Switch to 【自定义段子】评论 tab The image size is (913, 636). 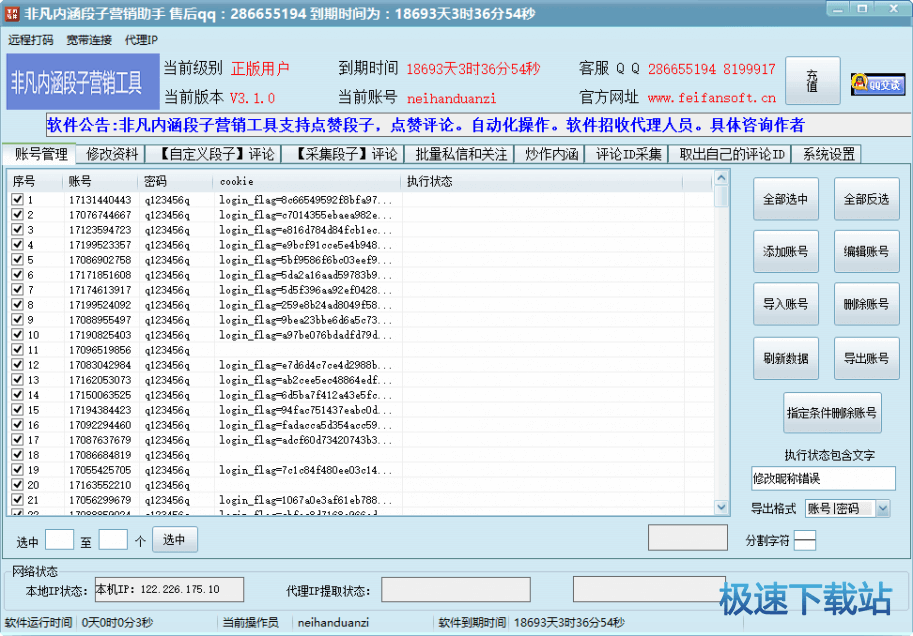tap(214, 154)
